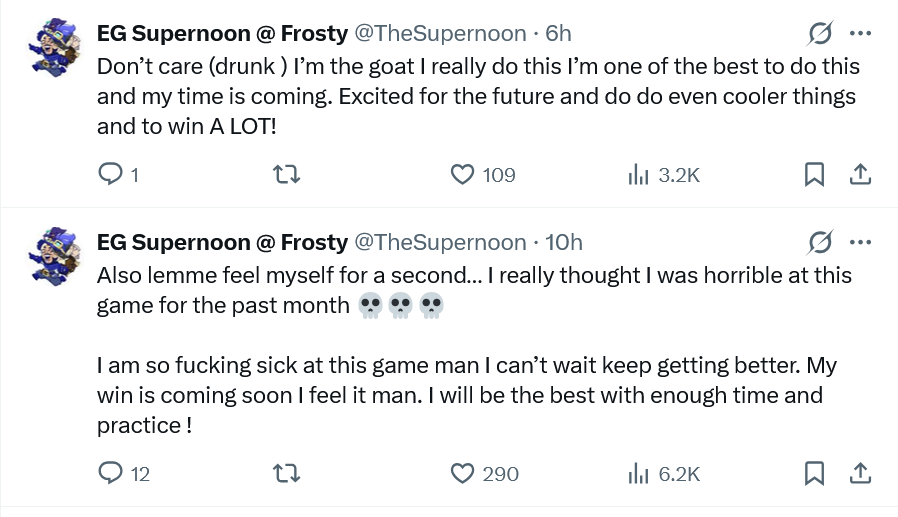
Task: Like the tweet with 290 likes
Action: [x=462, y=473]
